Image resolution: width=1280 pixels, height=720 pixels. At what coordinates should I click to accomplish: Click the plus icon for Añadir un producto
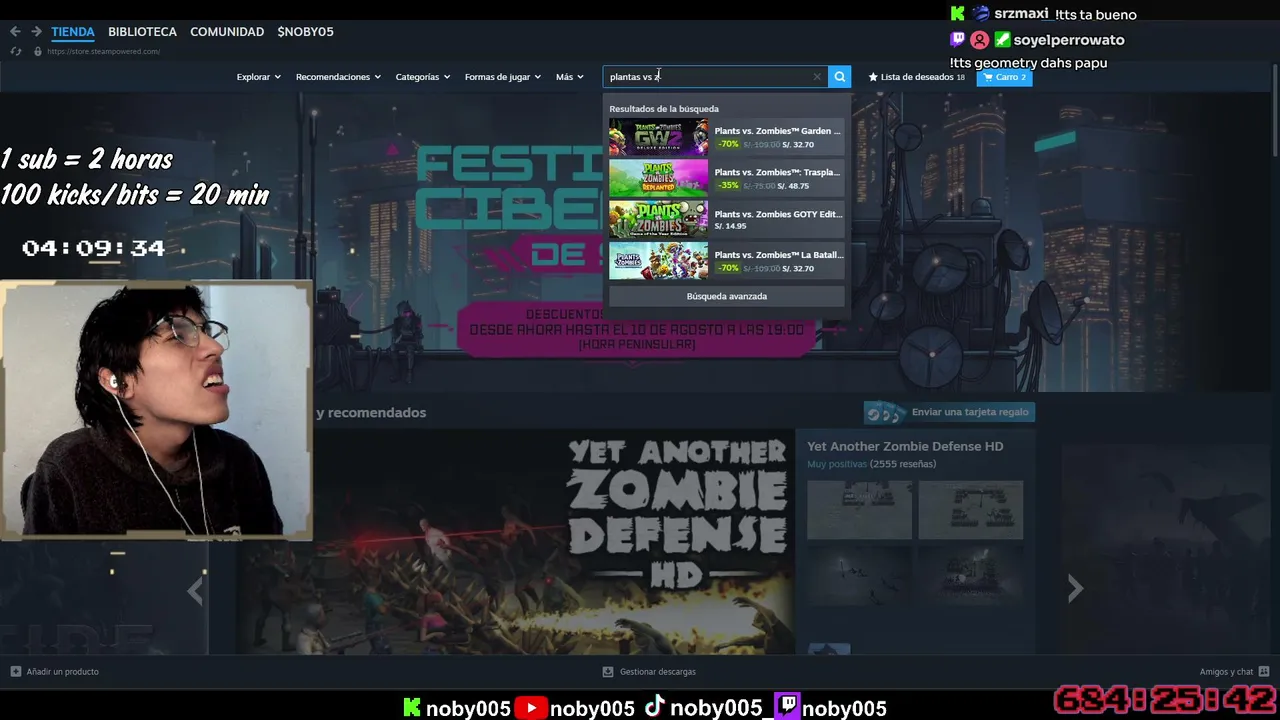click(x=15, y=672)
